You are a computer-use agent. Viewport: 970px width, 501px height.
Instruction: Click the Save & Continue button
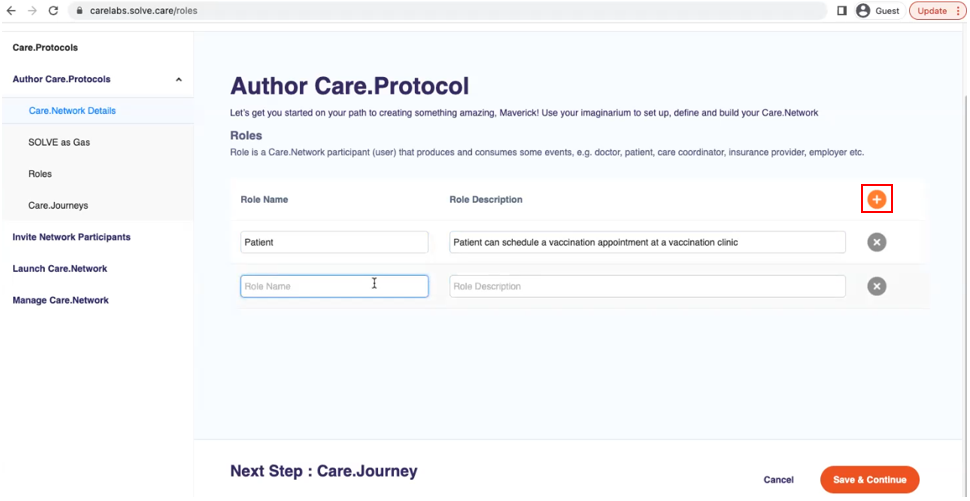tap(869, 480)
